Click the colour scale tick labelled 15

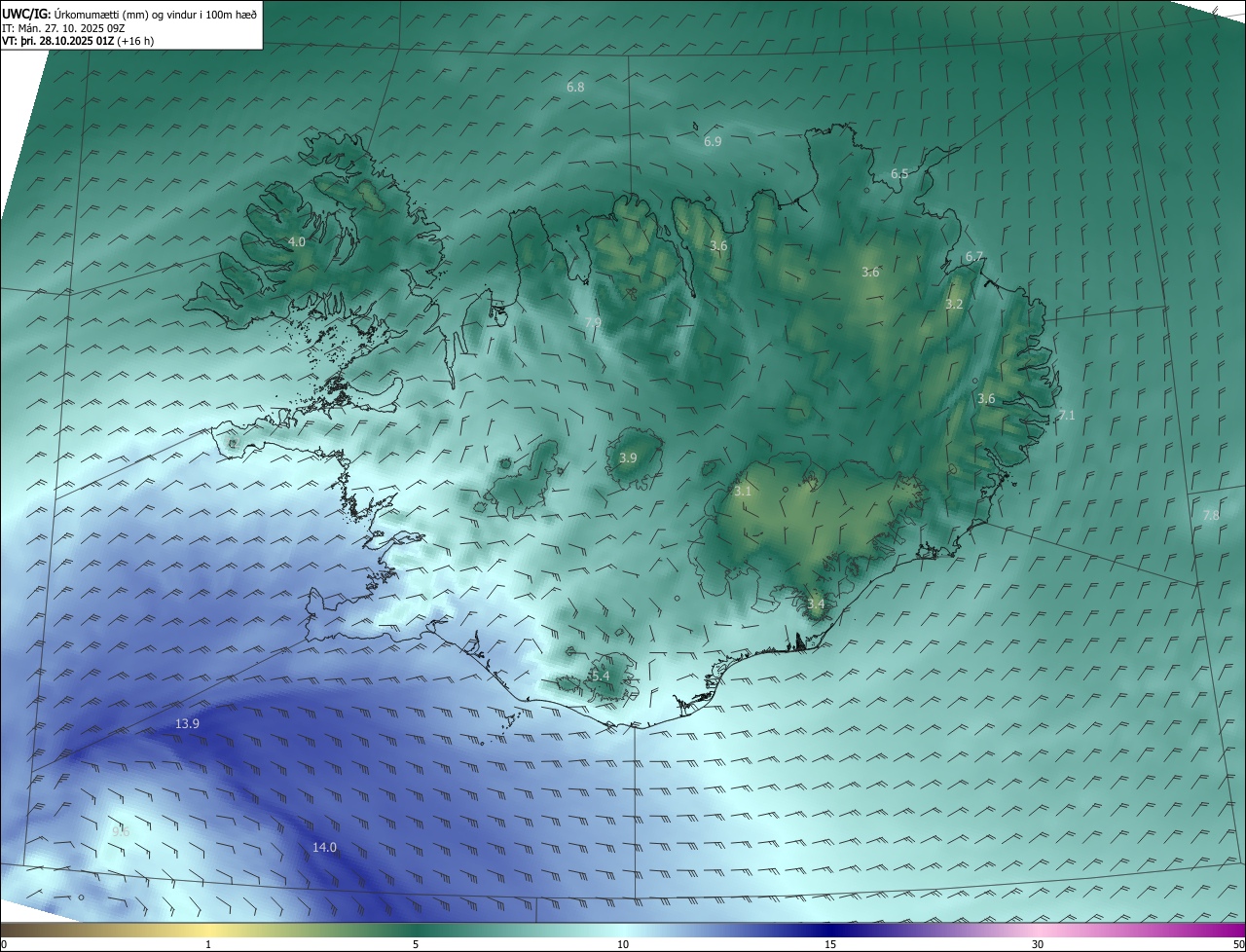pyautogui.click(x=830, y=944)
